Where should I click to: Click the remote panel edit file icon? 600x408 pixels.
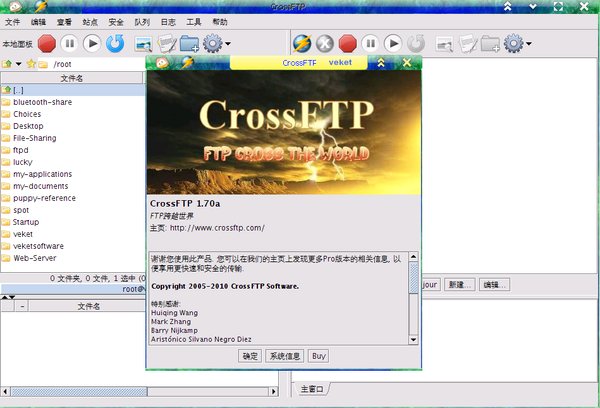[x=468, y=44]
